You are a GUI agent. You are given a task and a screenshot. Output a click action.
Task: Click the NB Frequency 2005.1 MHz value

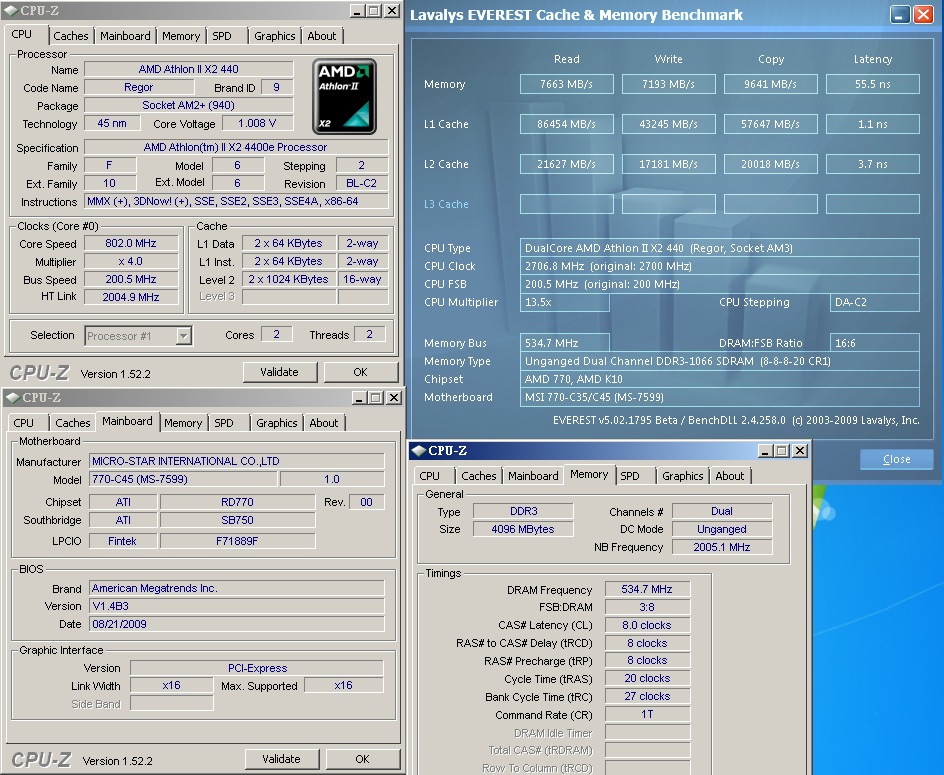click(x=722, y=547)
